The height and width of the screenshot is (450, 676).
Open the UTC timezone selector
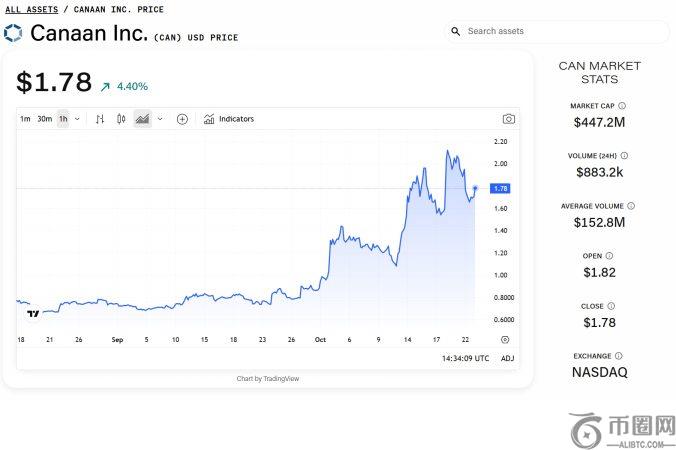pos(465,358)
